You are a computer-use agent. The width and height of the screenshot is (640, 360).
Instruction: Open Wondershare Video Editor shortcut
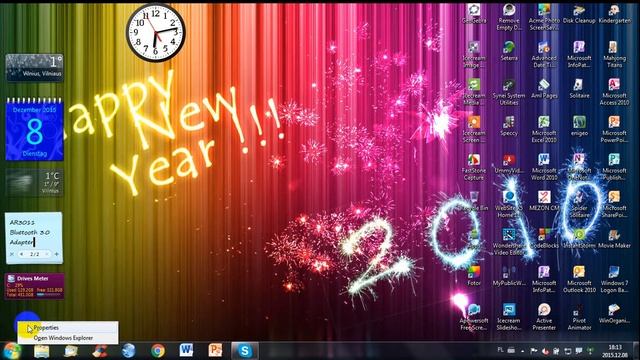click(509, 242)
